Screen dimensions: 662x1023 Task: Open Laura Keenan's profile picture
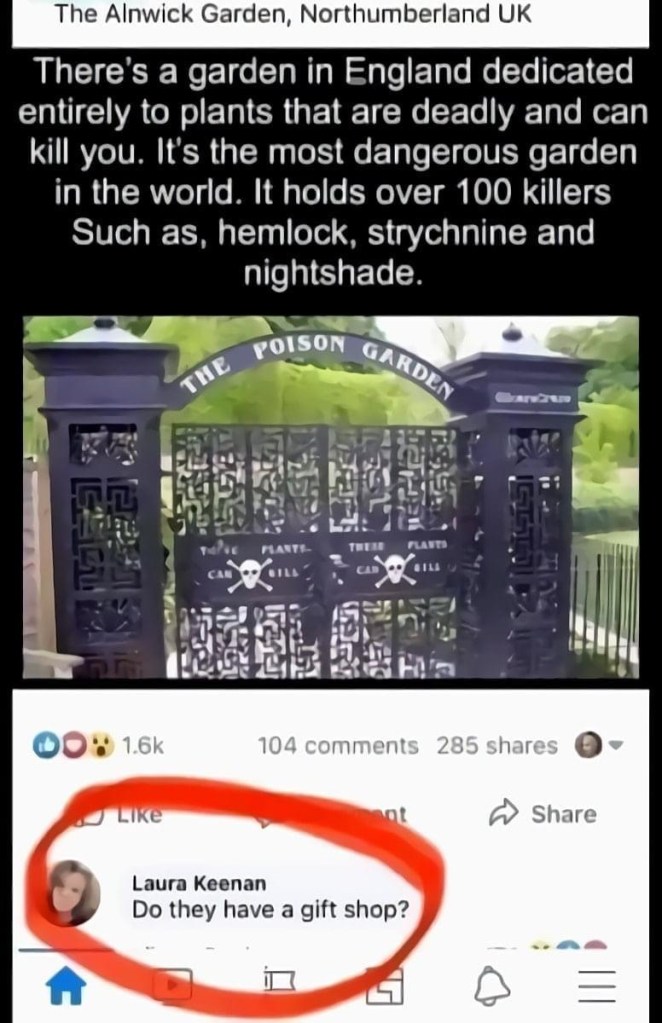pos(76,893)
